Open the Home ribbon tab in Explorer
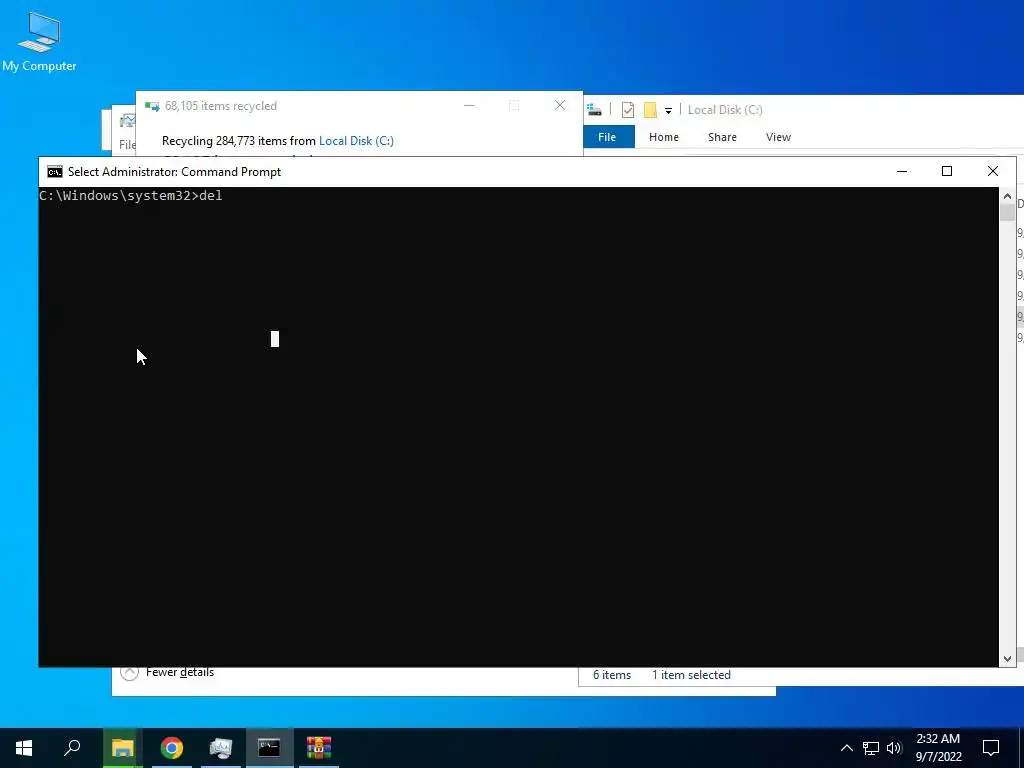This screenshot has width=1024, height=768. (x=664, y=137)
